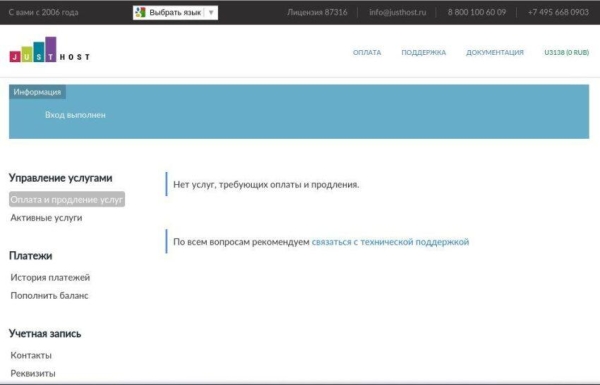This screenshot has height=385, width=600.
Task: Select Оплата и продление услуг sidebar item
Action: coord(67,199)
